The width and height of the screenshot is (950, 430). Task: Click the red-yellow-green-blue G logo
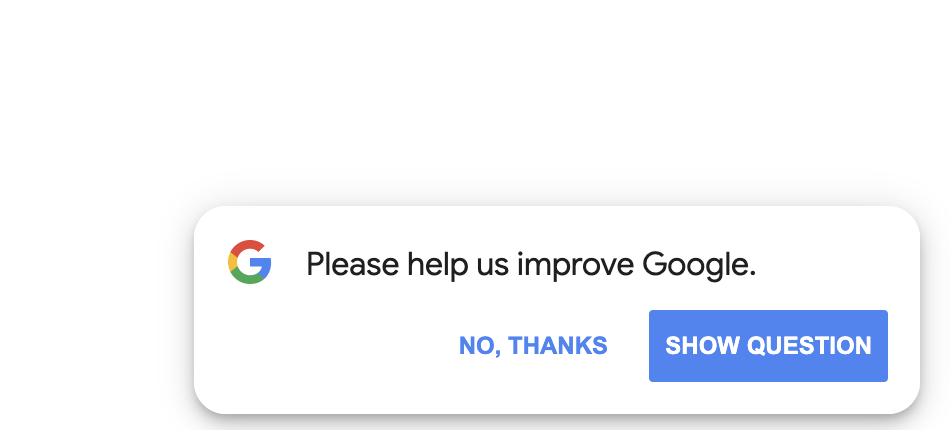[x=250, y=263]
